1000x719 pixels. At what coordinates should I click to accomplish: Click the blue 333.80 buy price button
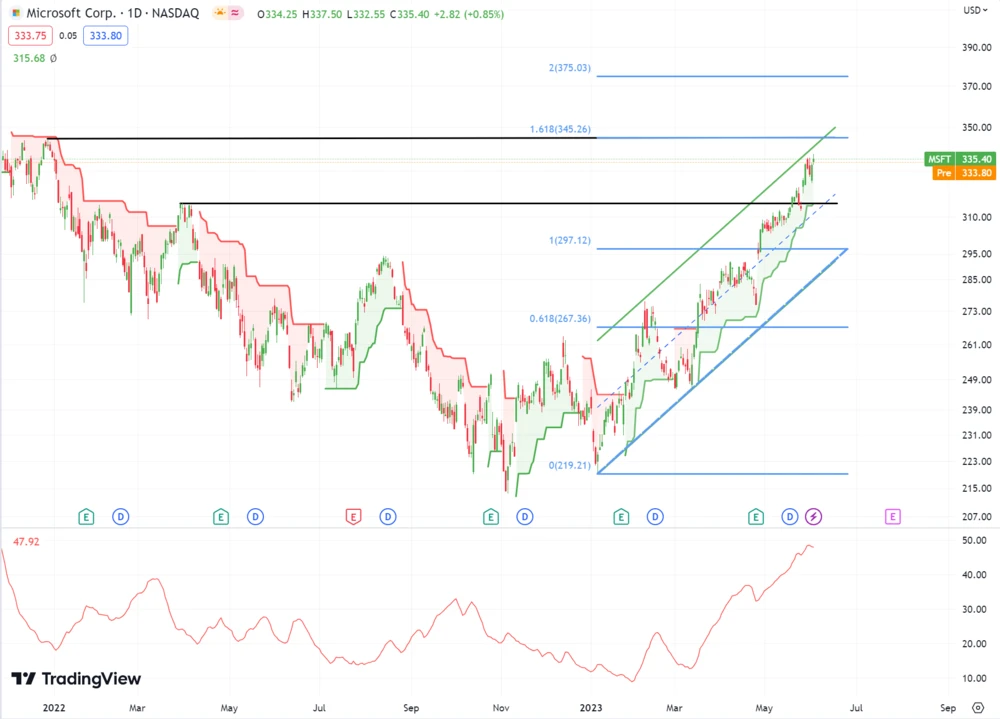106,36
